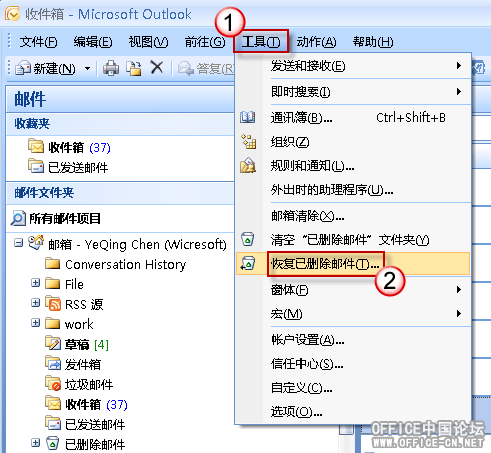Select Empty Deleted Items Folder (清空已删除邮件)
Image resolution: width=491 pixels, height=453 pixels.
coord(353,239)
